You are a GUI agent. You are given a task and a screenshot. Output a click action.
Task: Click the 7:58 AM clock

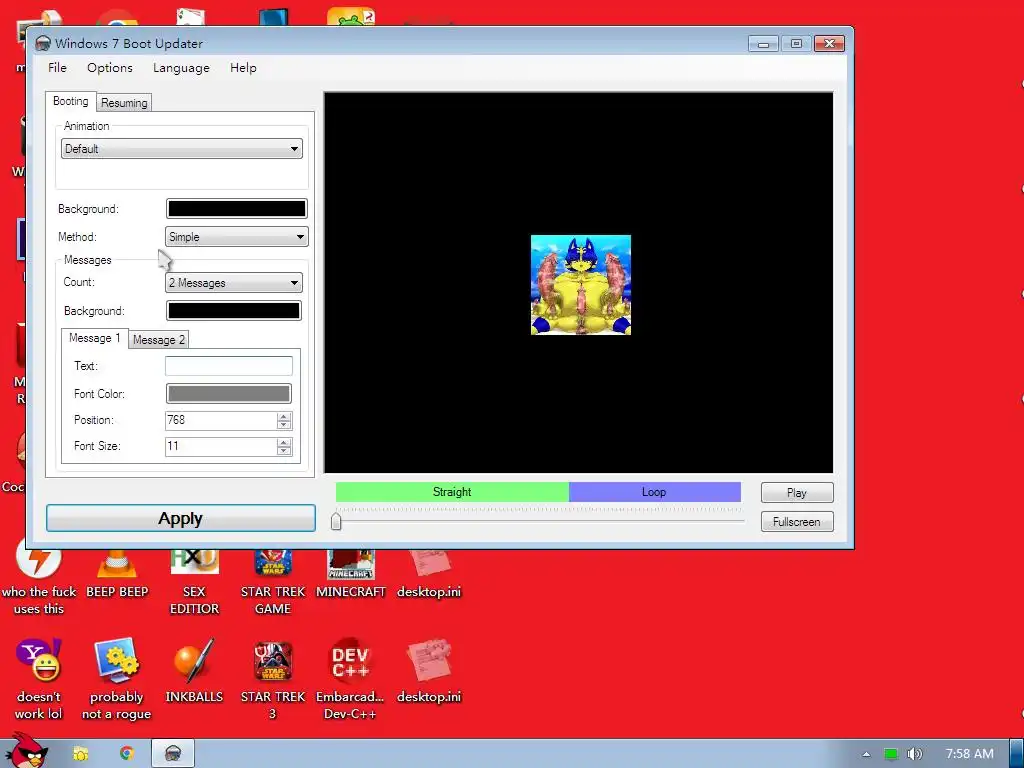tap(970, 754)
